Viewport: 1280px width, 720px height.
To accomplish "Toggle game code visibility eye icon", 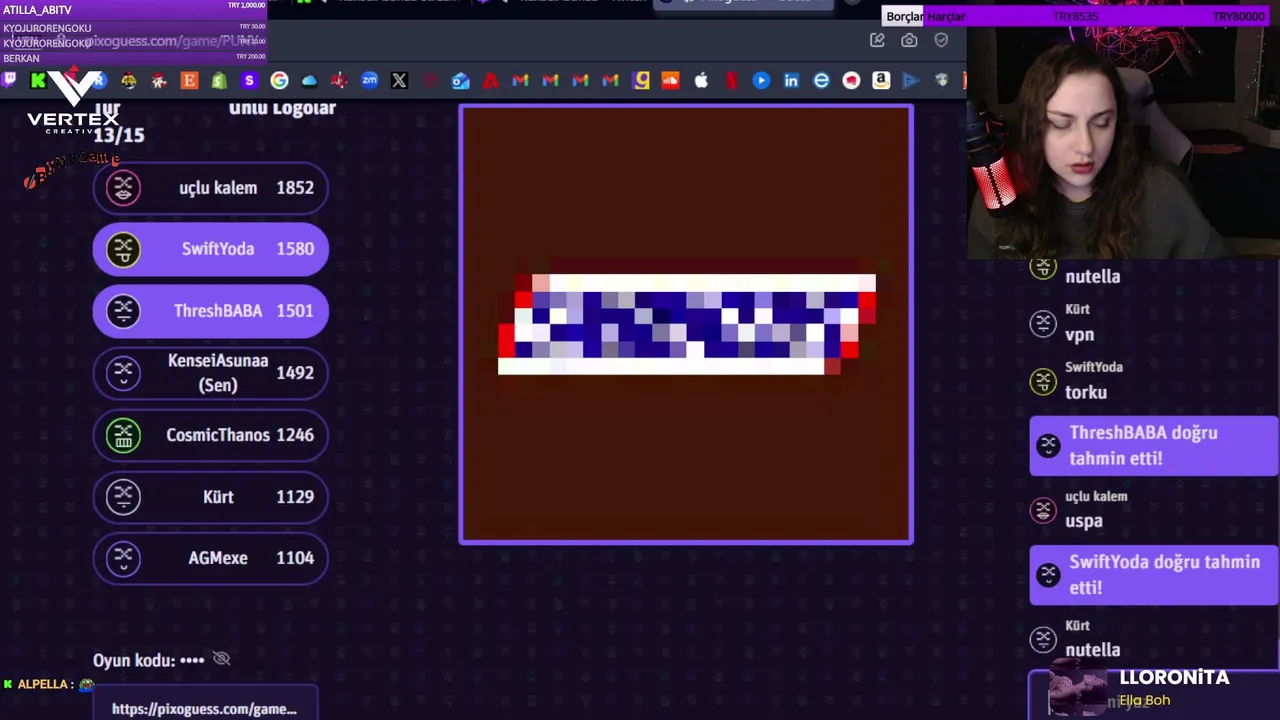I will pos(222,659).
